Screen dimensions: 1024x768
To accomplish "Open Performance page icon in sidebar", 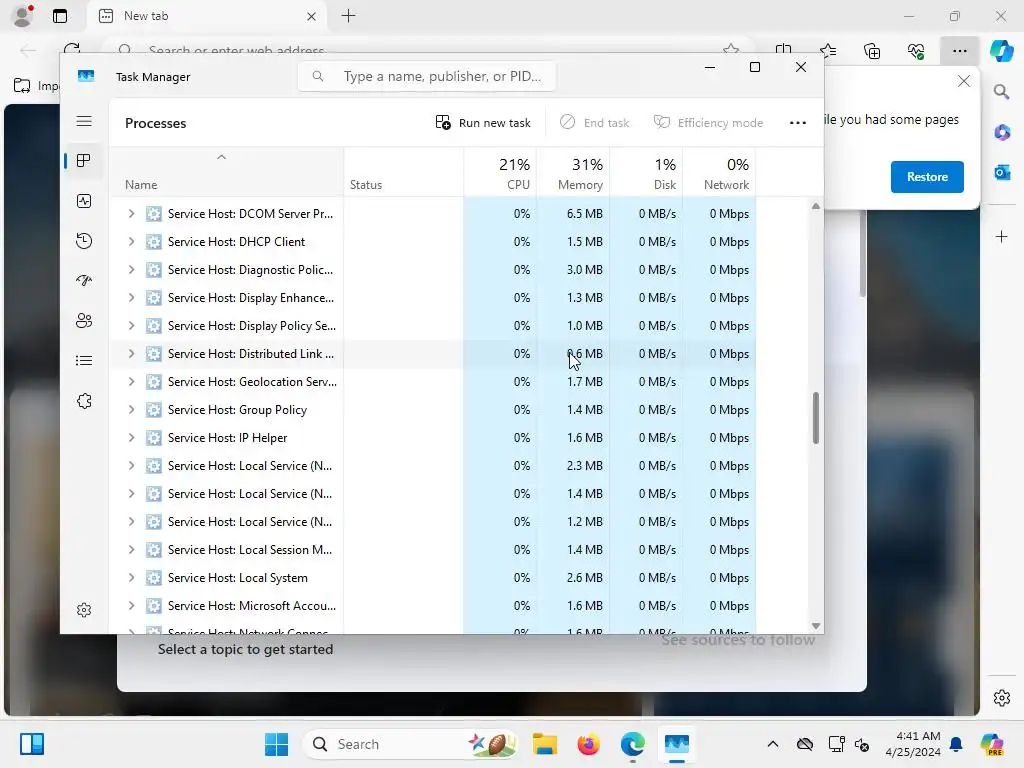I will pyautogui.click(x=84, y=201).
